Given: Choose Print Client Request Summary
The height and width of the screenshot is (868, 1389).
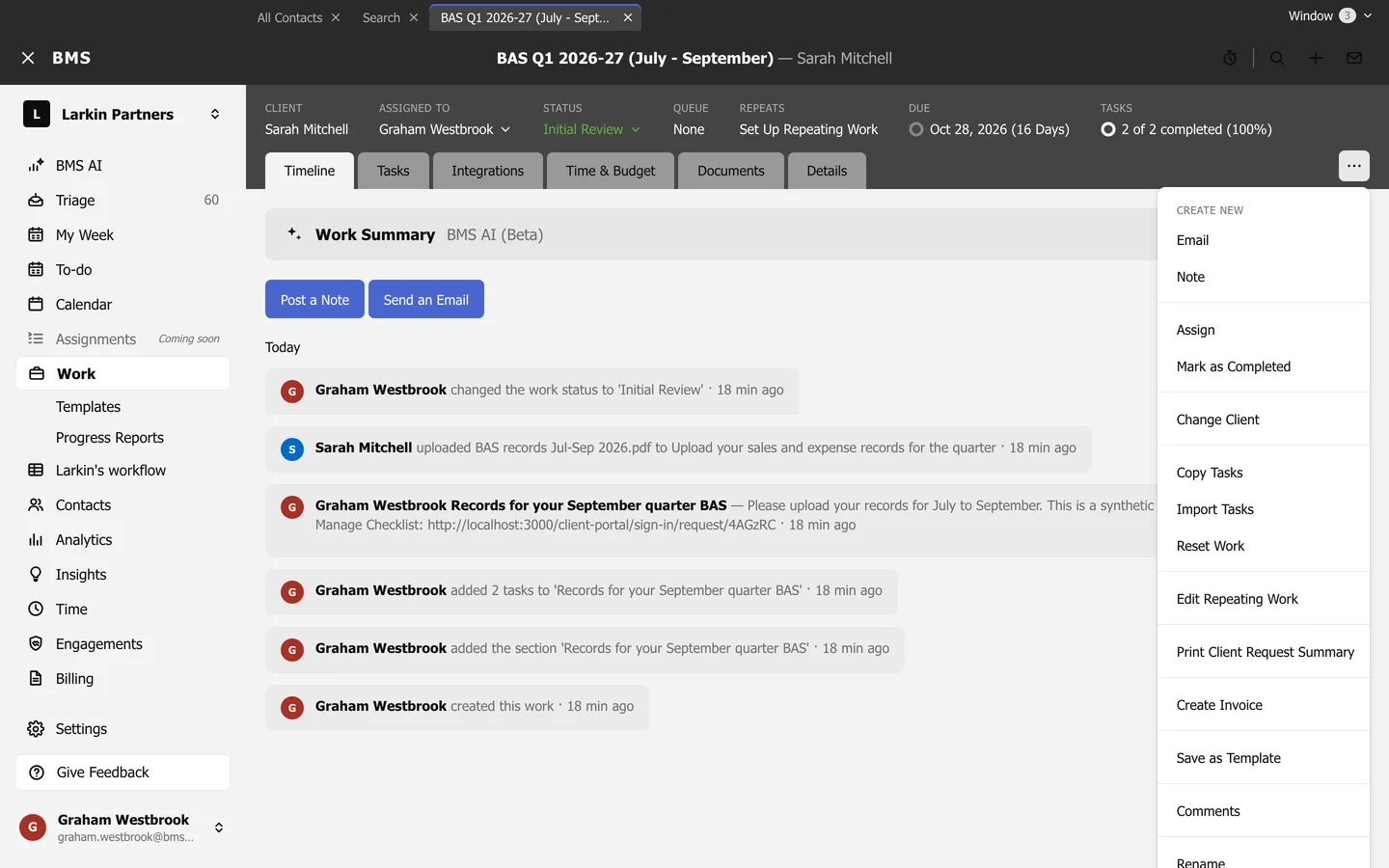Looking at the screenshot, I should tap(1264, 652).
